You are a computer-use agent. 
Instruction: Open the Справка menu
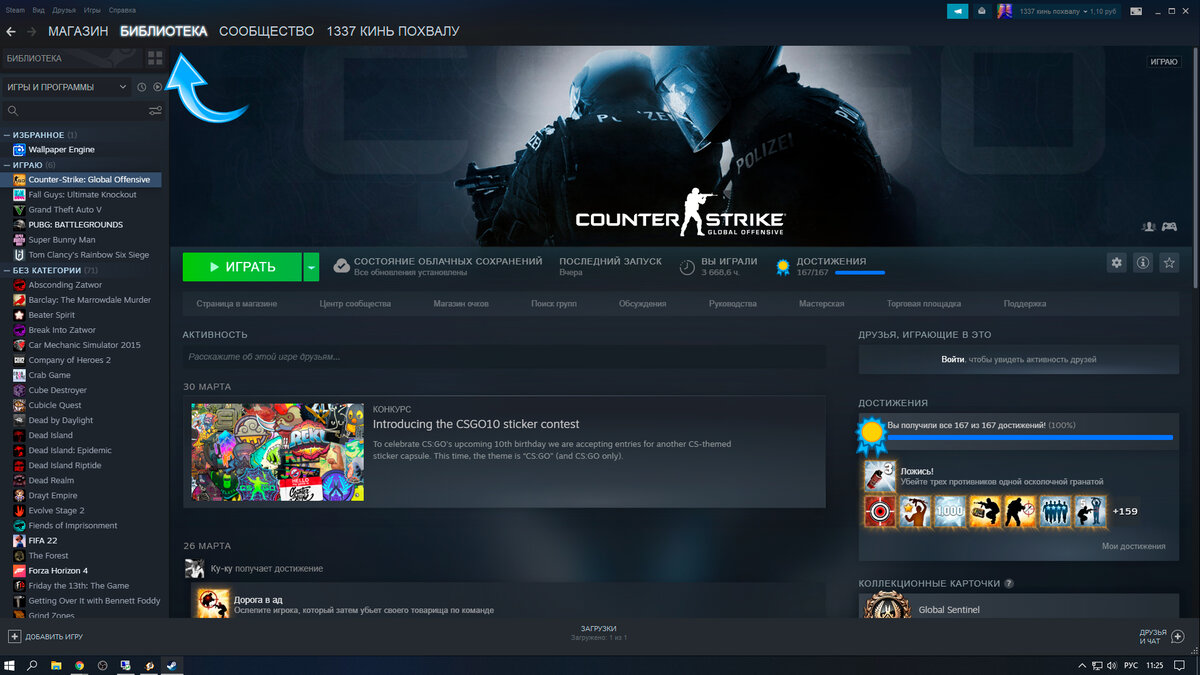[122, 9]
